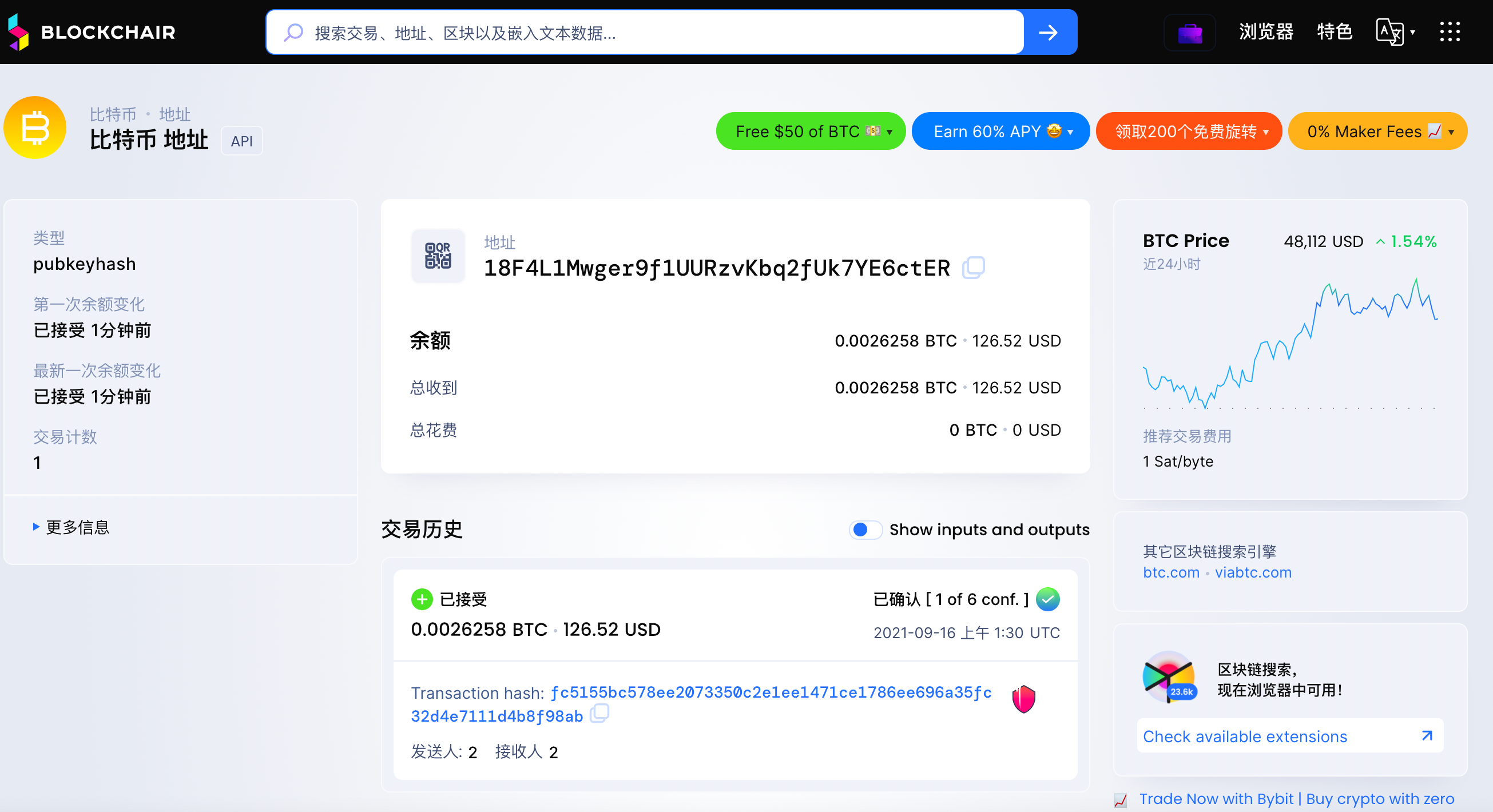This screenshot has height=812, width=1493.
Task: Click the search input field
Action: (644, 33)
